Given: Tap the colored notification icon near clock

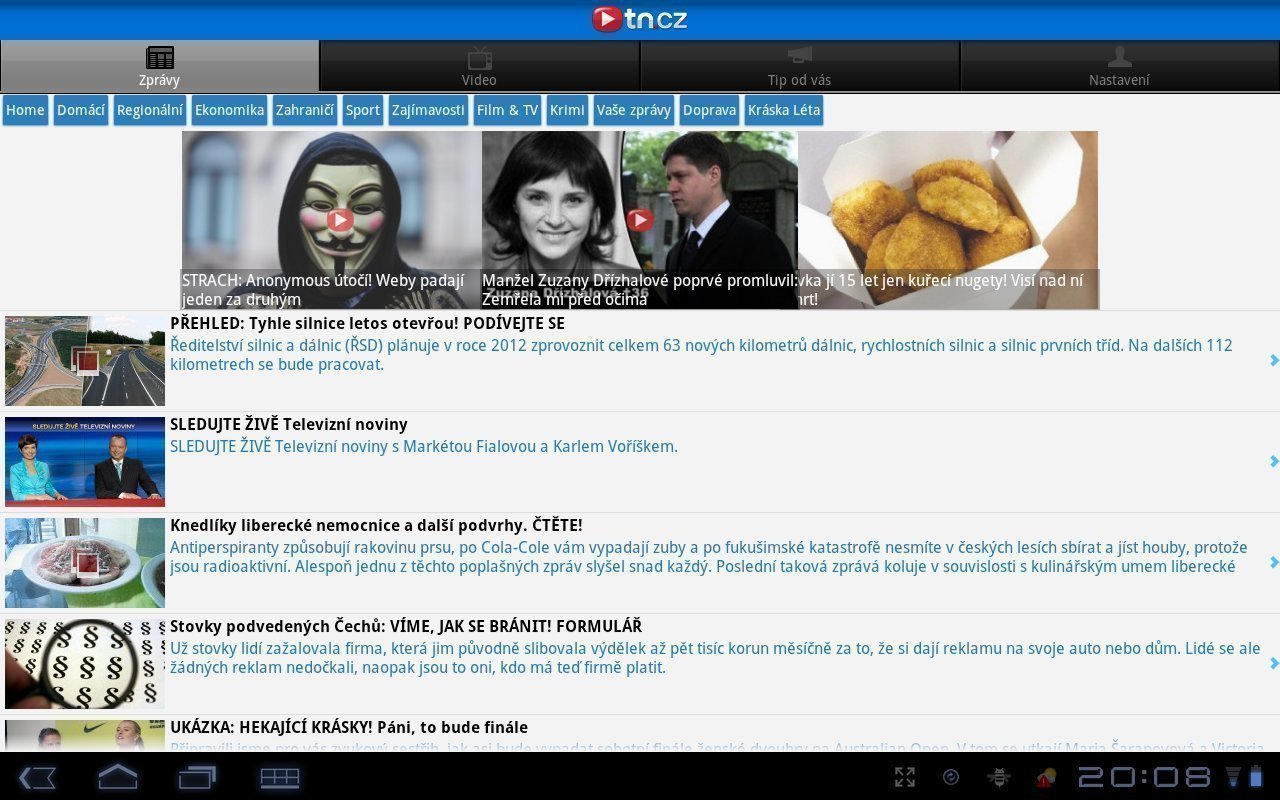Looking at the screenshot, I should 1046,777.
